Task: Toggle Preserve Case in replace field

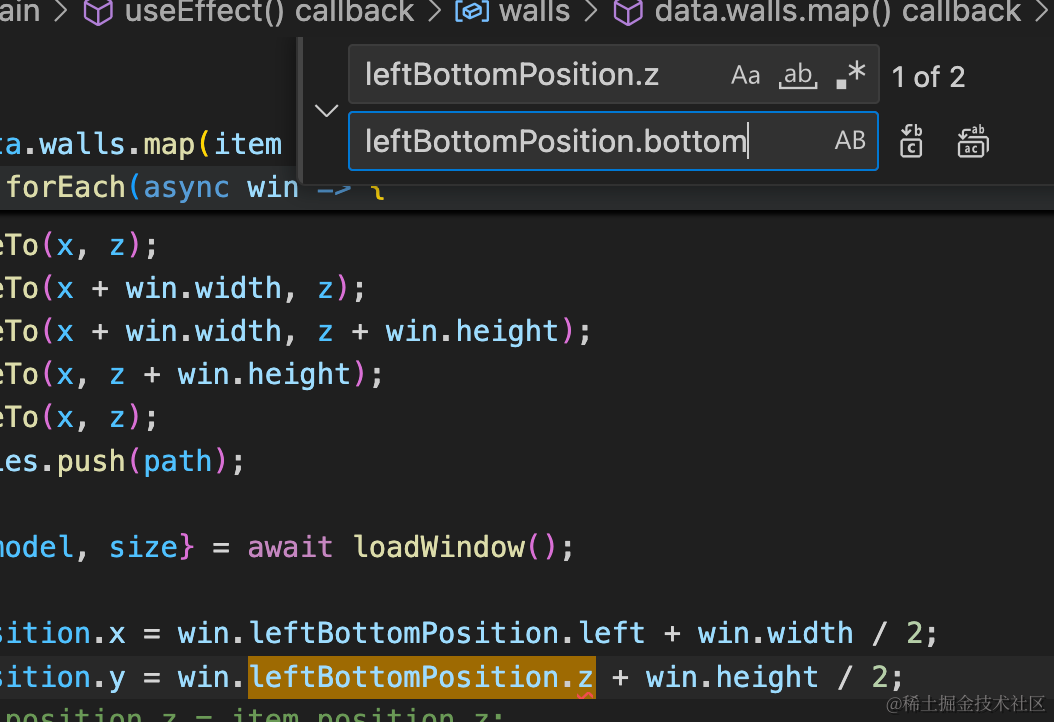Action: click(850, 141)
